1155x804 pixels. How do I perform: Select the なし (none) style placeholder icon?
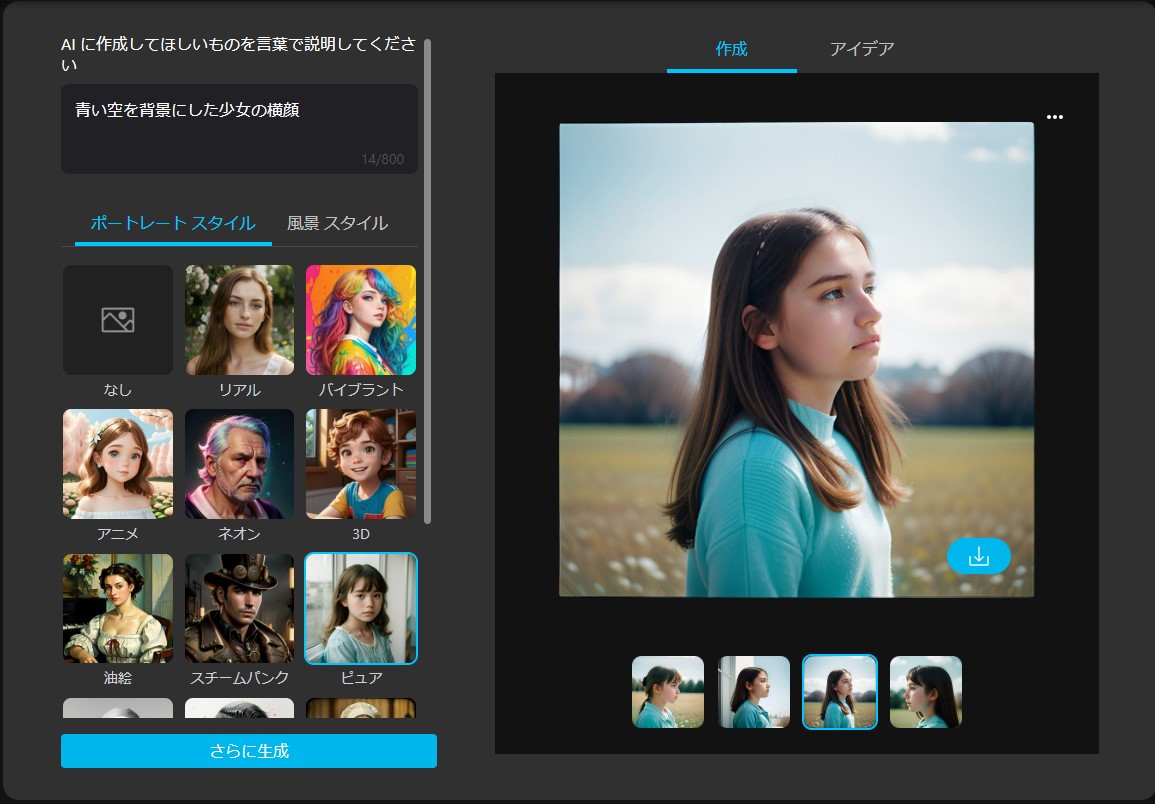(x=118, y=320)
